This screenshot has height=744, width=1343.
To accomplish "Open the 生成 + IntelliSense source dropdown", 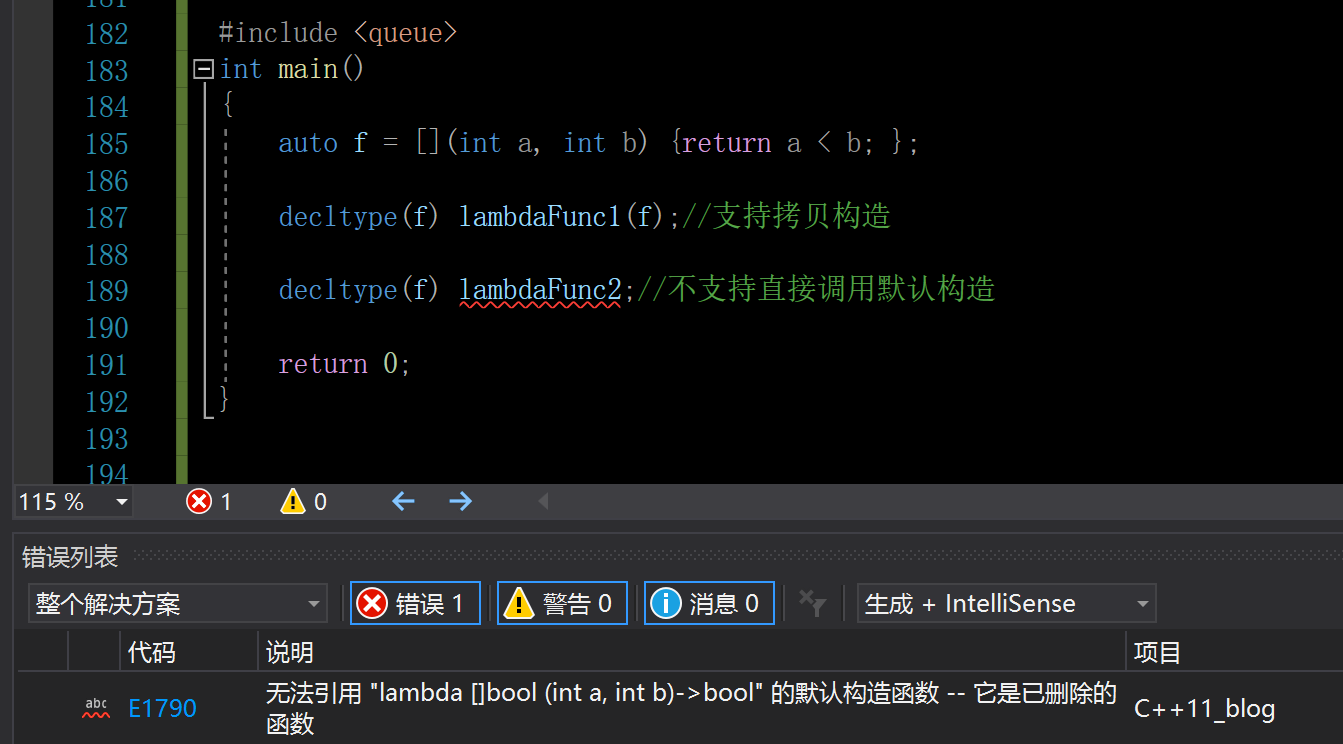I will tap(1006, 604).
